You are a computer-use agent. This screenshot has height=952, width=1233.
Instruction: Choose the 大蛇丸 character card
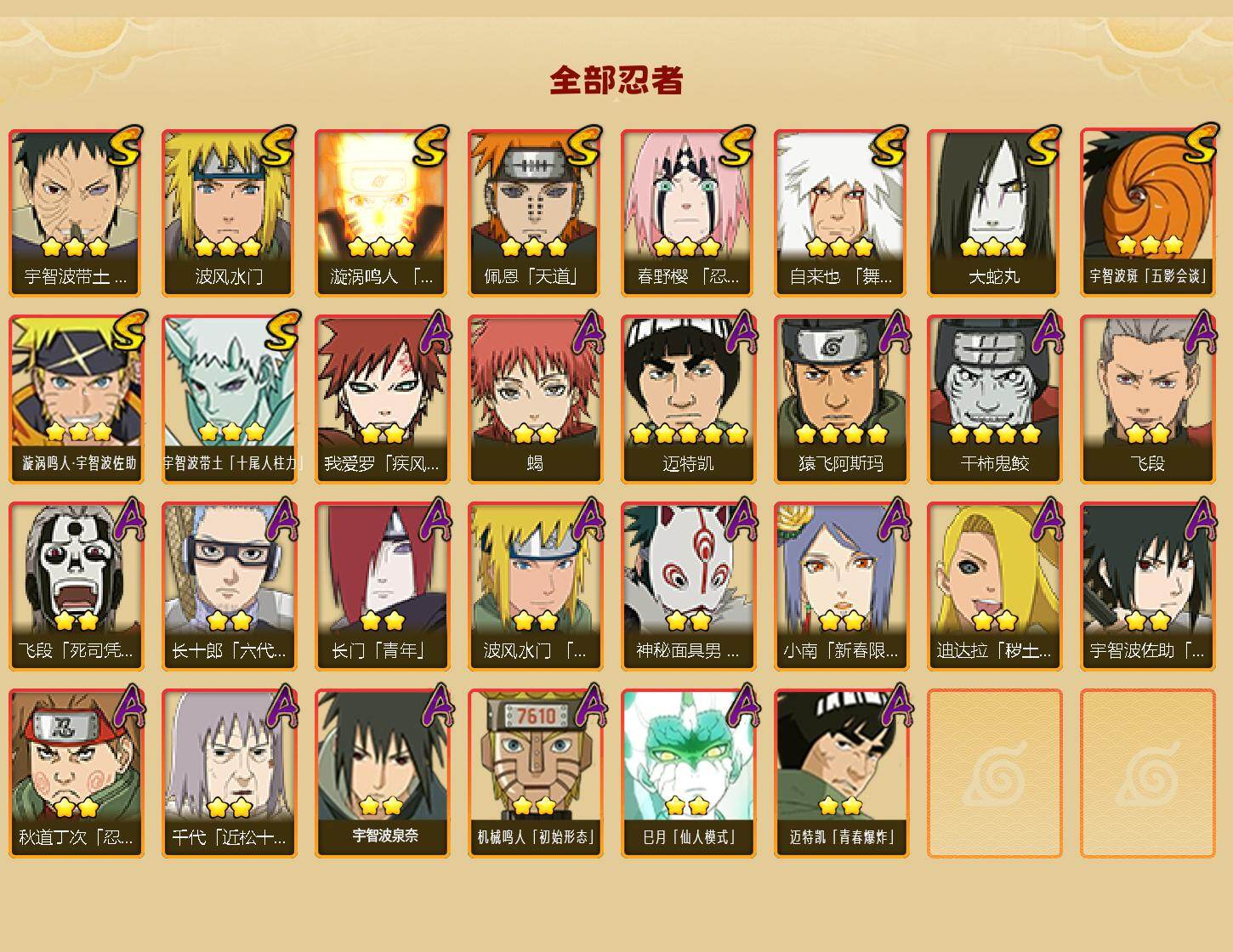(x=994, y=212)
